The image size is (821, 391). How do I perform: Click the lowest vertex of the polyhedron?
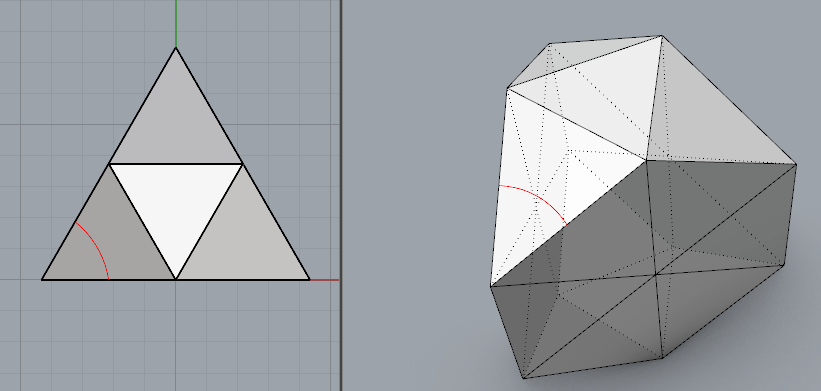pos(524,378)
